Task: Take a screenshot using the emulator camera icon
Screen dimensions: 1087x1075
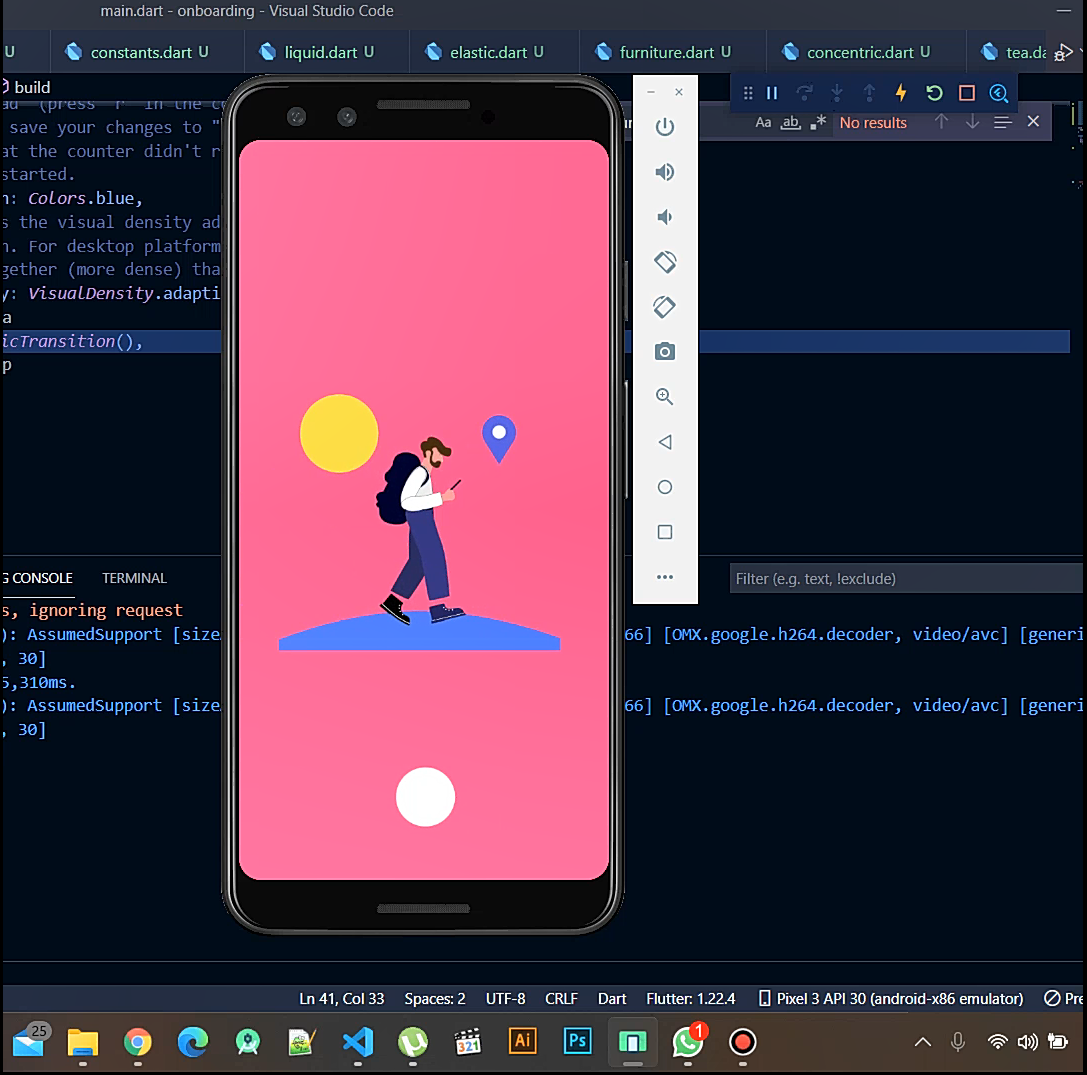Action: (x=665, y=352)
